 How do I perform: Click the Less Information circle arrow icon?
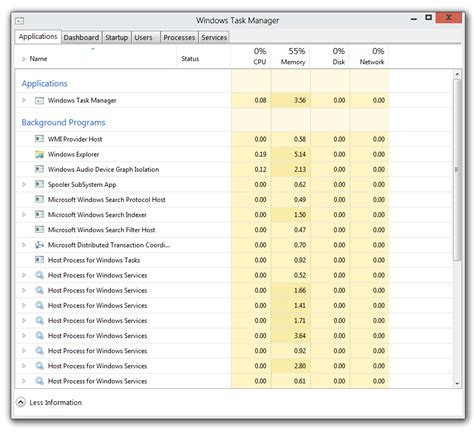pyautogui.click(x=21, y=402)
